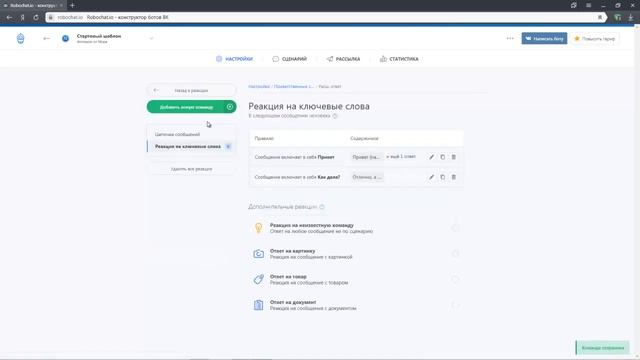This screenshot has width=640, height=360.
Task: Click the Robochat logo icon
Action: click(20, 39)
